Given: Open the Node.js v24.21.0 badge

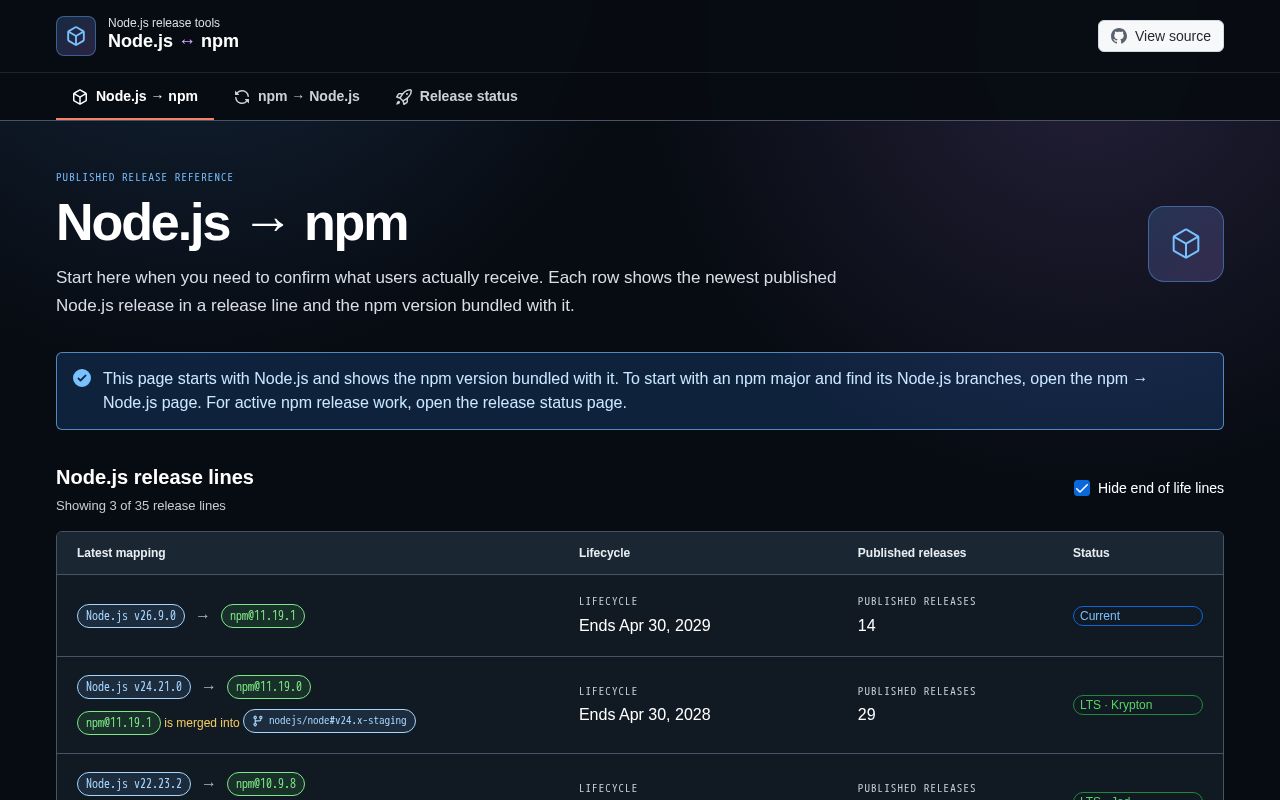Looking at the screenshot, I should click(x=134, y=687).
